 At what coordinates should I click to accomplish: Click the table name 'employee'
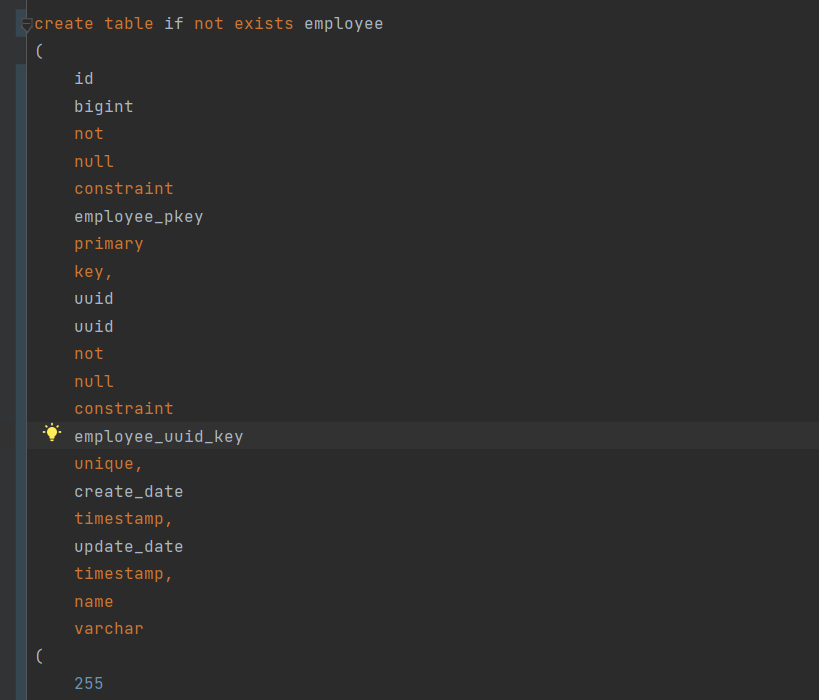344,24
